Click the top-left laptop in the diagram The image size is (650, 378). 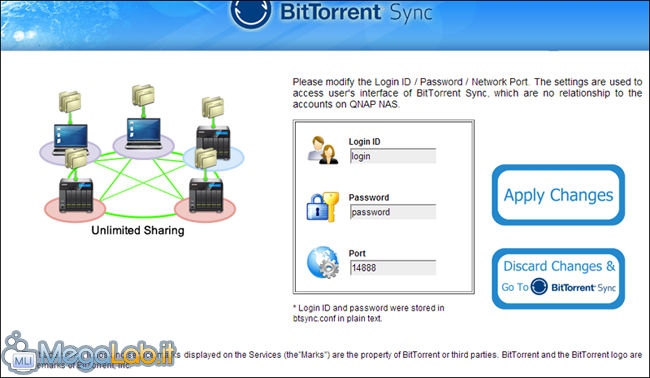click(70, 139)
